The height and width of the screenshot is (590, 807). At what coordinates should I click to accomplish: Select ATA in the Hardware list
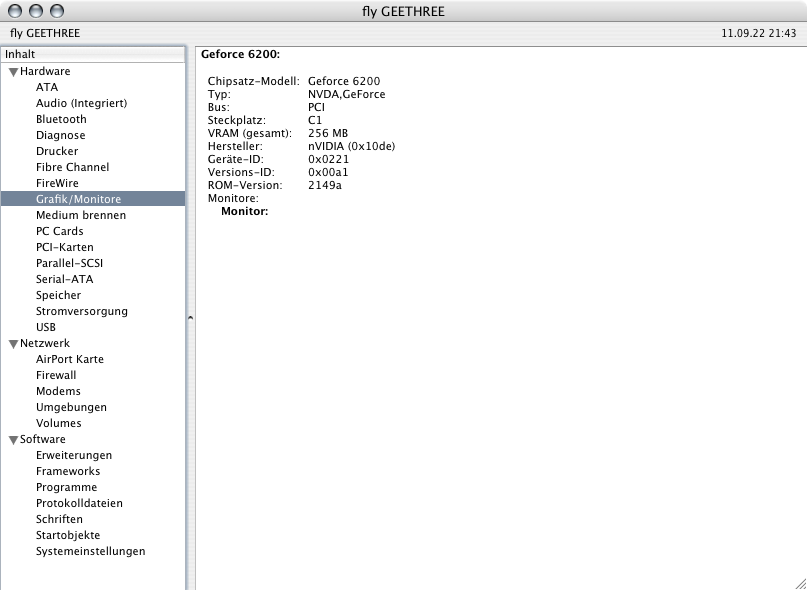pos(47,87)
